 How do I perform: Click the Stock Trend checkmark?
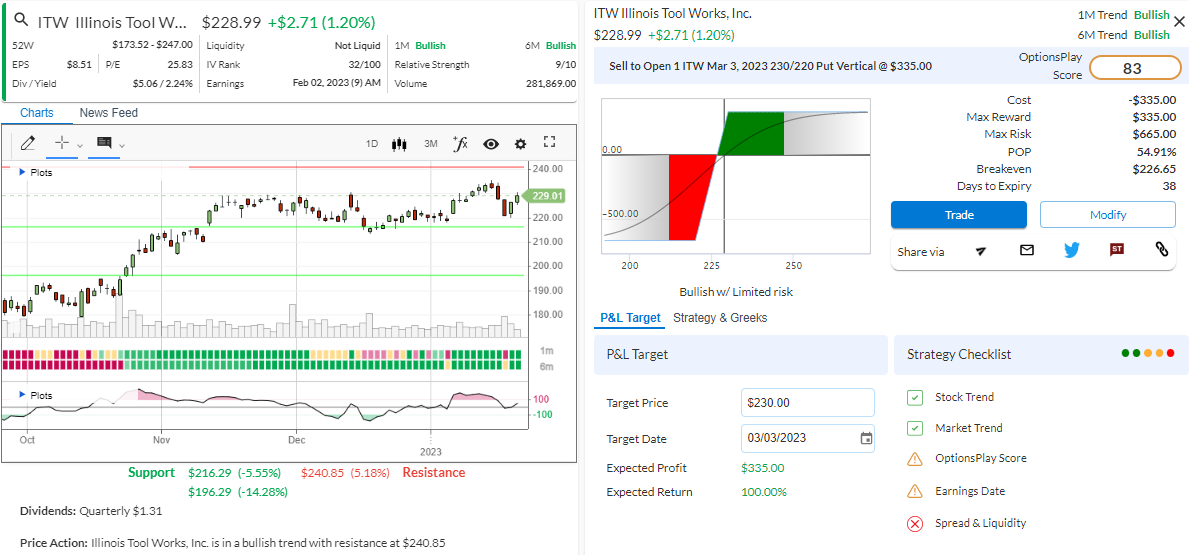pos(914,397)
